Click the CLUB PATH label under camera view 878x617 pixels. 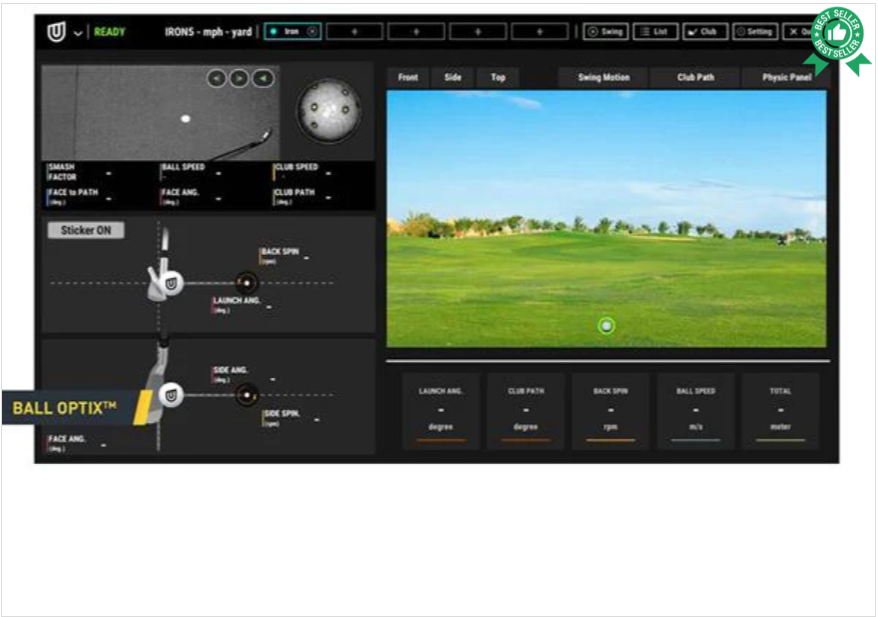(295, 193)
